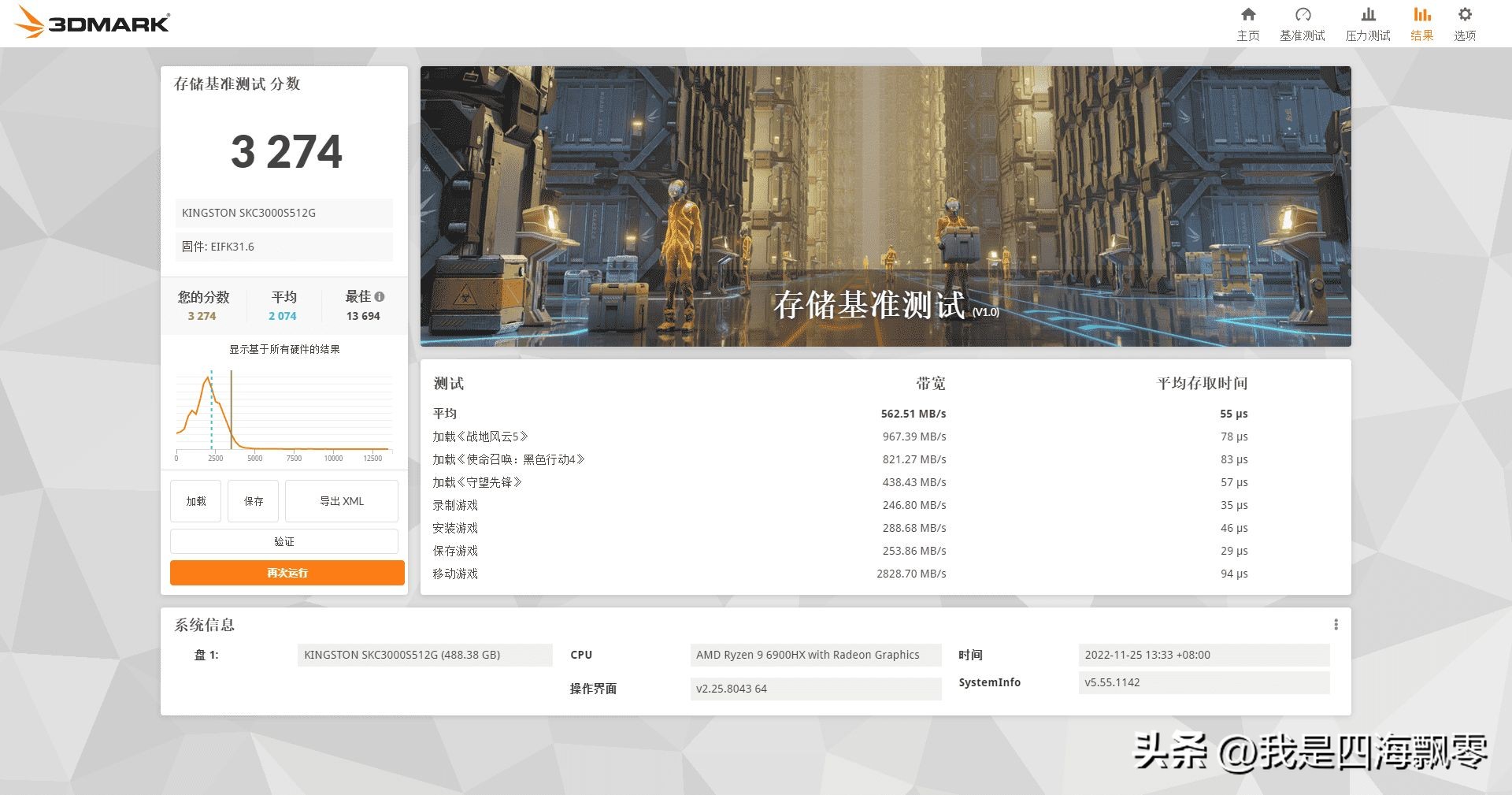This screenshot has width=1512, height=795.
Task: Click the 平均存取时间 column header
Action: tap(1203, 384)
